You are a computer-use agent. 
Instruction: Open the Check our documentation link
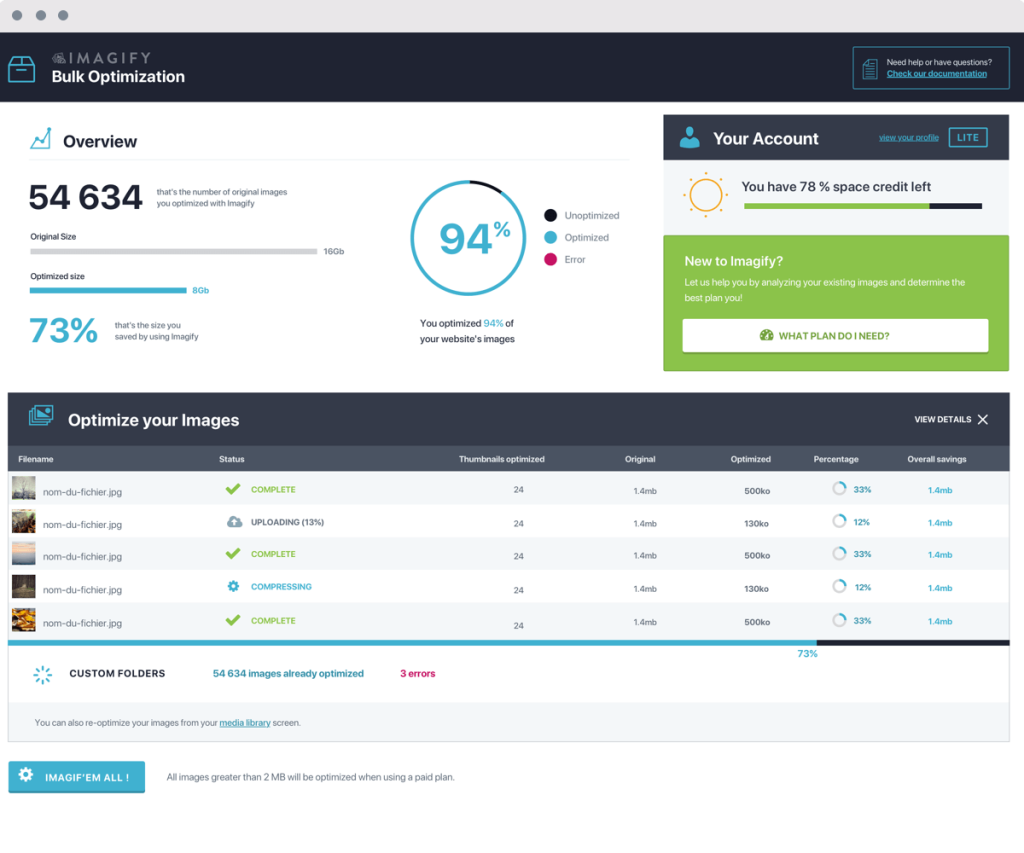(x=936, y=74)
